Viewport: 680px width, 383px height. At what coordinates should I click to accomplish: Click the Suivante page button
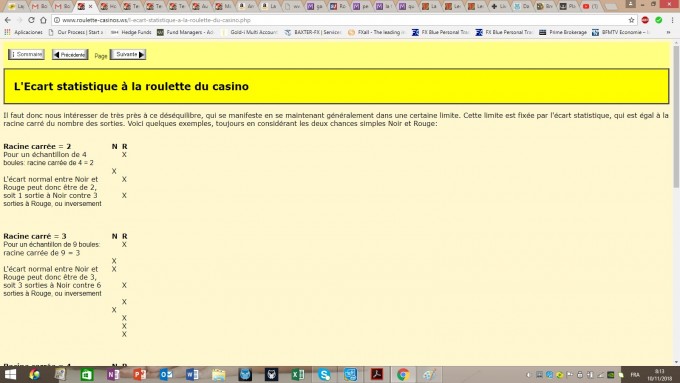pyautogui.click(x=128, y=54)
